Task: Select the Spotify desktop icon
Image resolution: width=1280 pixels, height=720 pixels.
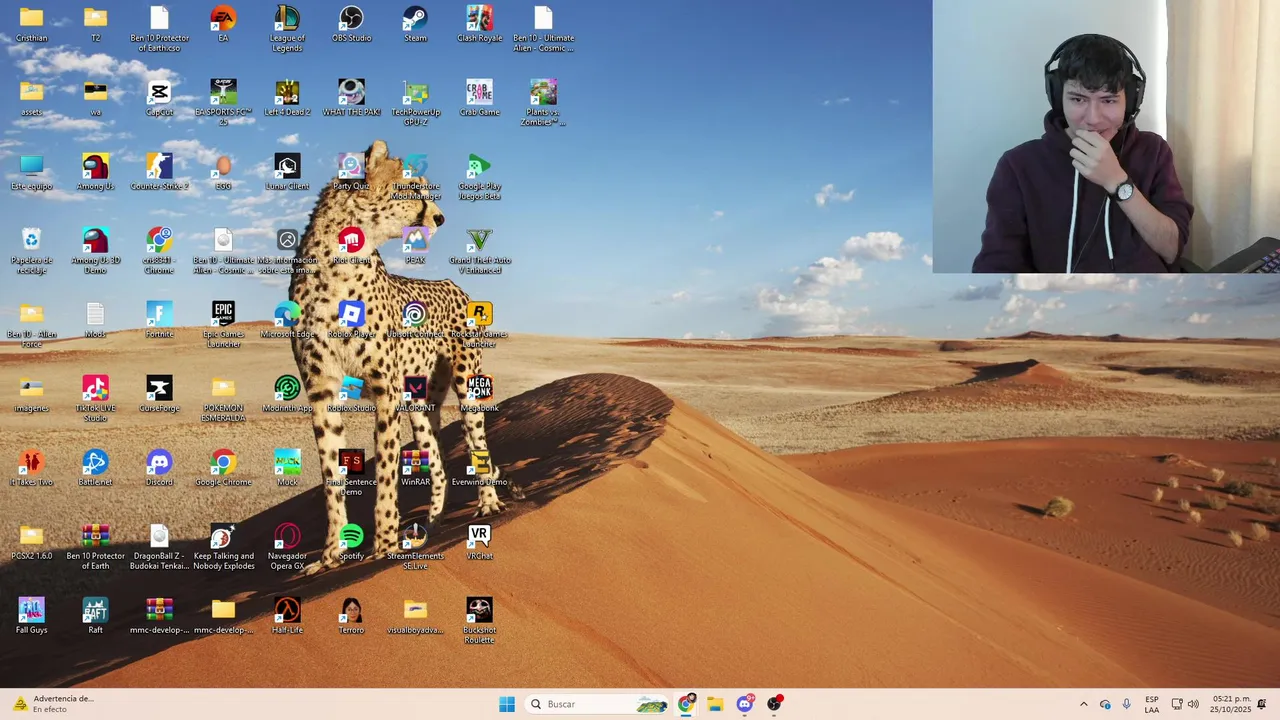Action: pos(351,542)
